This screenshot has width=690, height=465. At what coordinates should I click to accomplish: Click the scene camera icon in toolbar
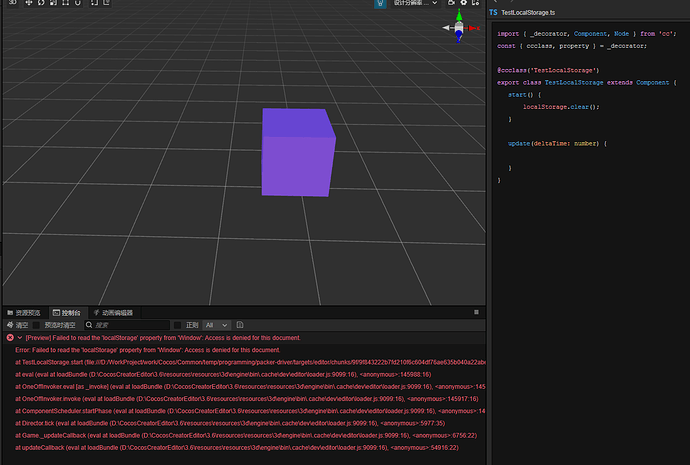(x=451, y=3)
